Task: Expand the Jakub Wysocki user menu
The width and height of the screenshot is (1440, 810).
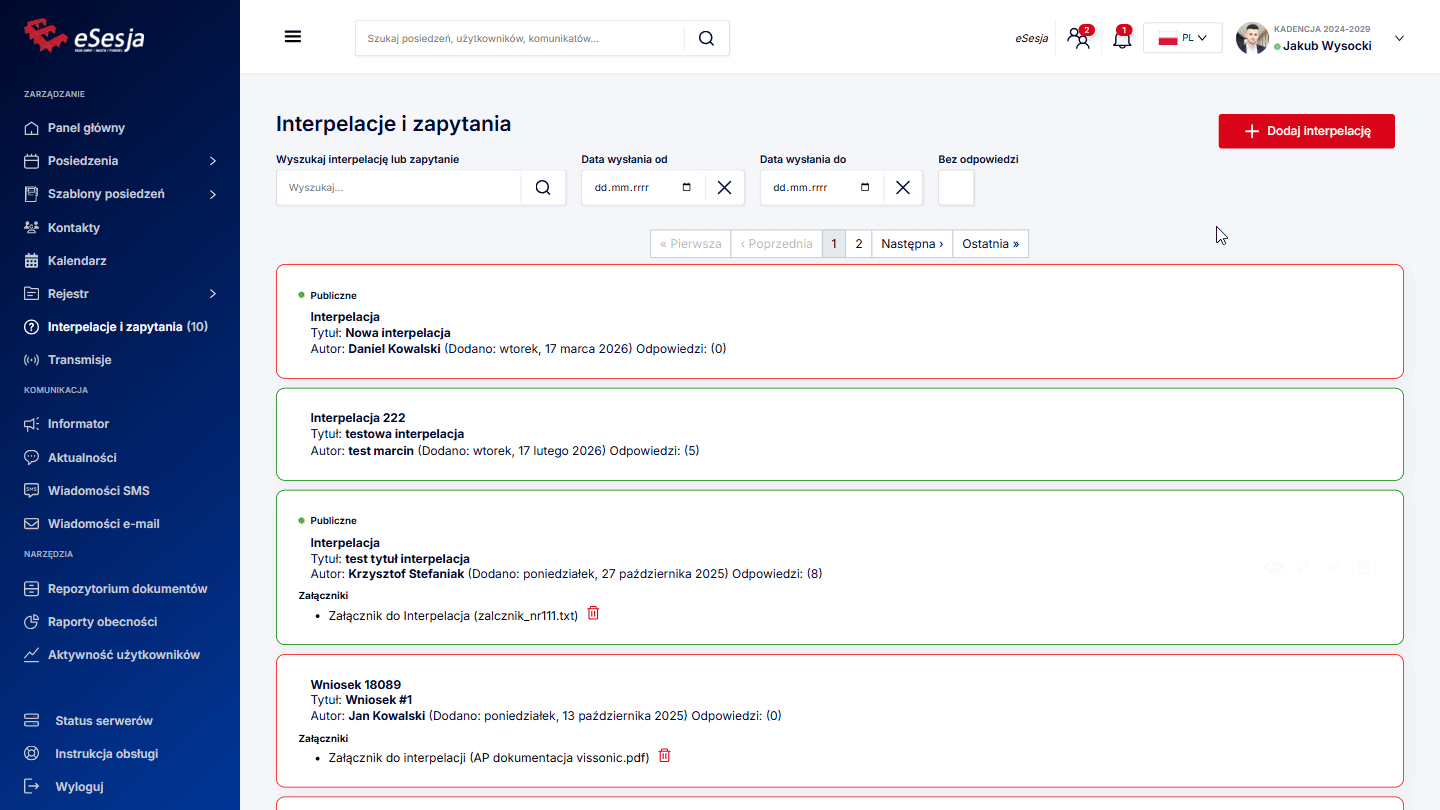Action: coord(1399,39)
